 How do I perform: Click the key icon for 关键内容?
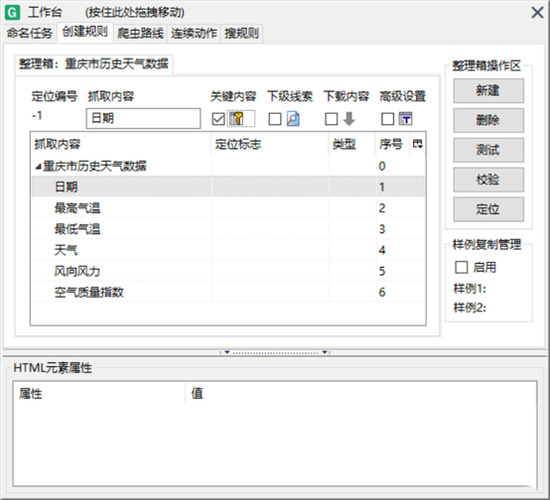[x=236, y=119]
